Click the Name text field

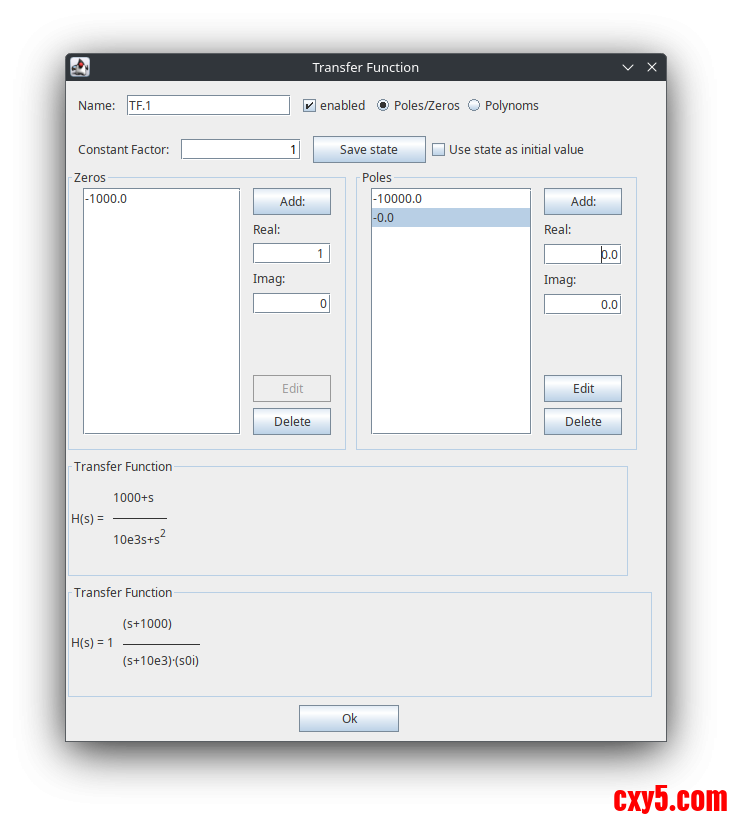point(207,105)
